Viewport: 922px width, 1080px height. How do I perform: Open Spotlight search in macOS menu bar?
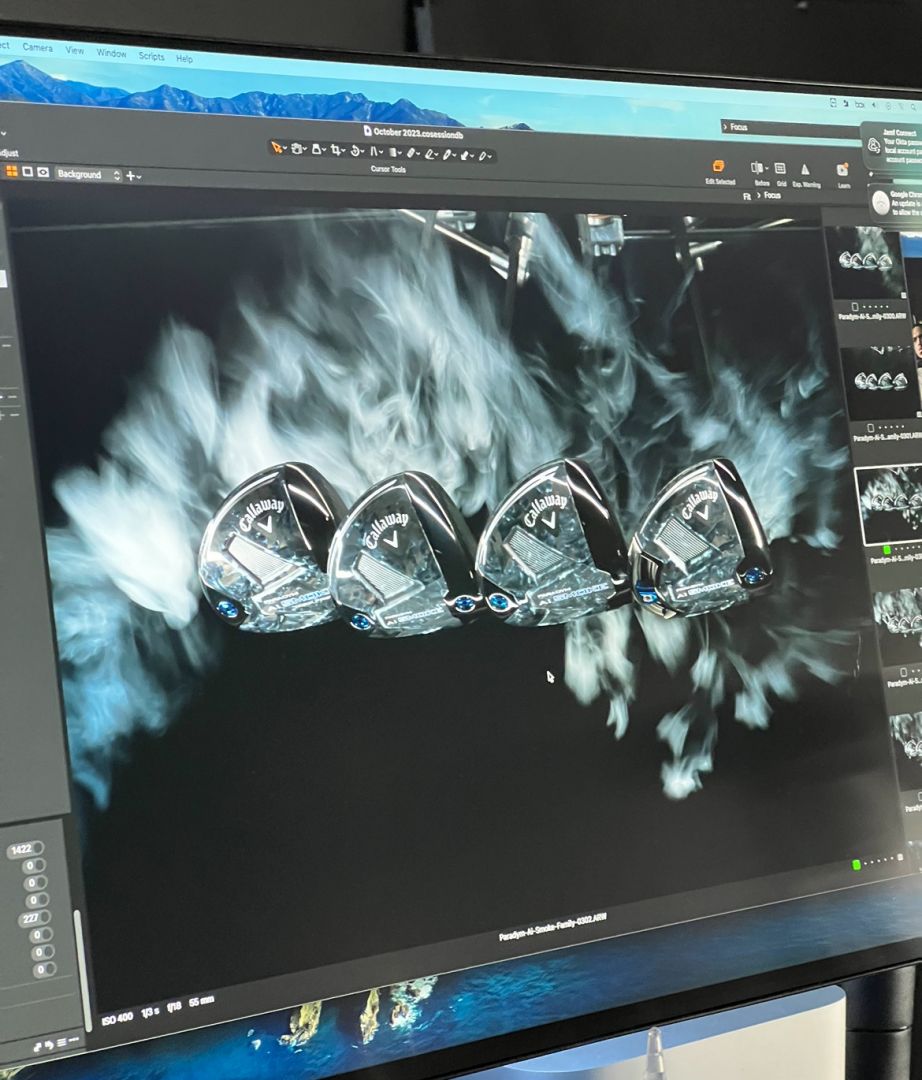click(913, 106)
